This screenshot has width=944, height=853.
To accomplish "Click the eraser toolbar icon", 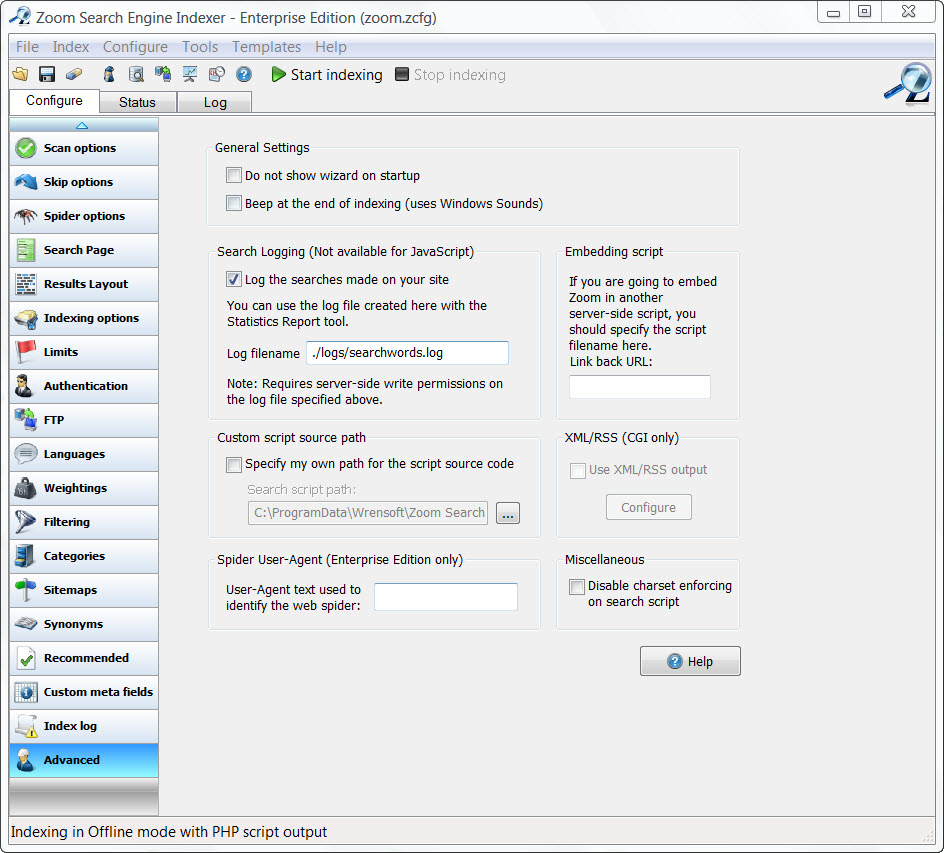I will tap(73, 74).
